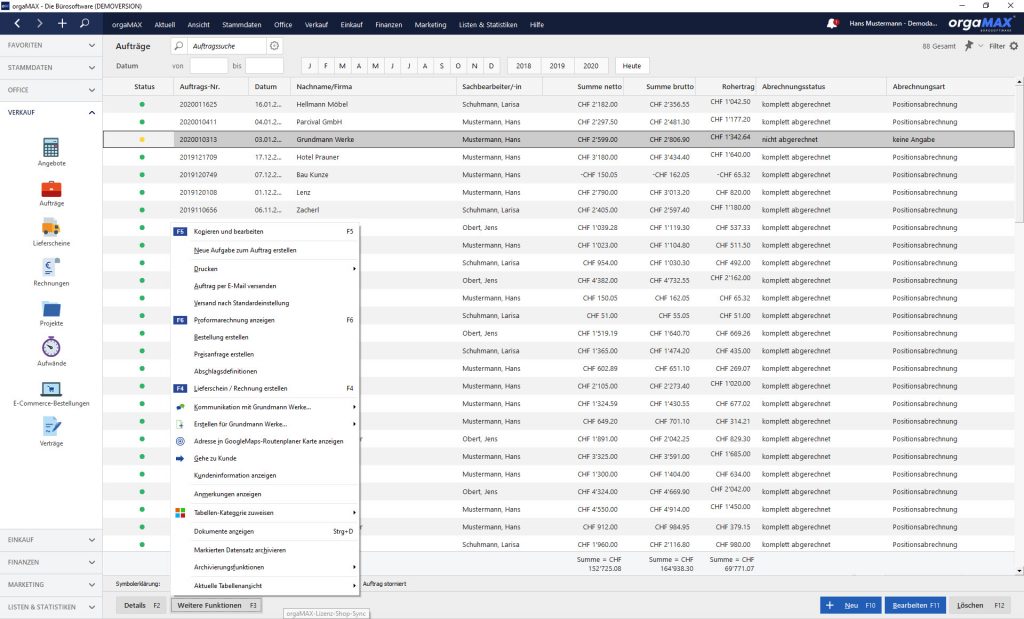Click the Datum von input field
Image resolution: width=1024 pixels, height=619 pixels.
click(x=209, y=66)
